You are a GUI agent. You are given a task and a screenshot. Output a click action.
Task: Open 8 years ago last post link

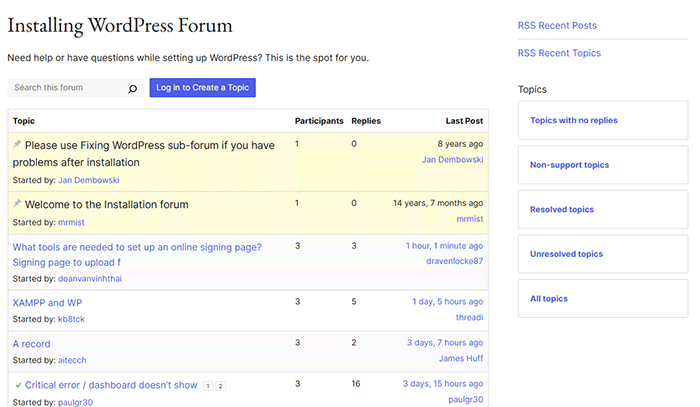460,144
